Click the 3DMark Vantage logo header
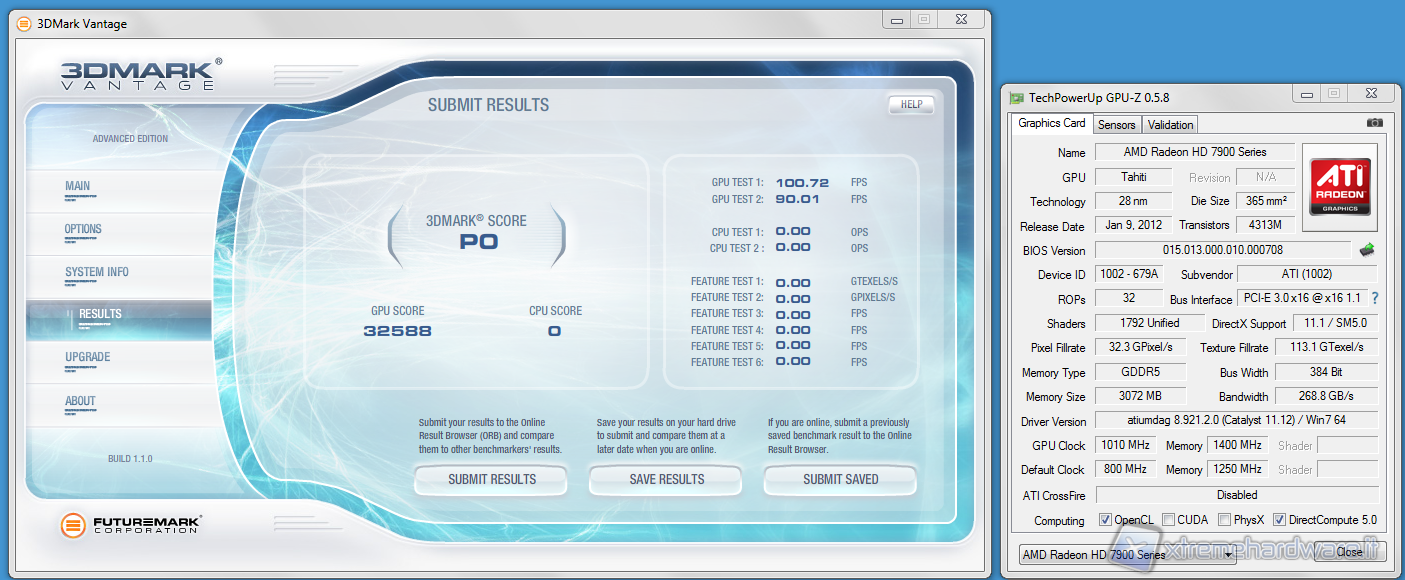This screenshot has height=580, width=1405. pos(138,76)
